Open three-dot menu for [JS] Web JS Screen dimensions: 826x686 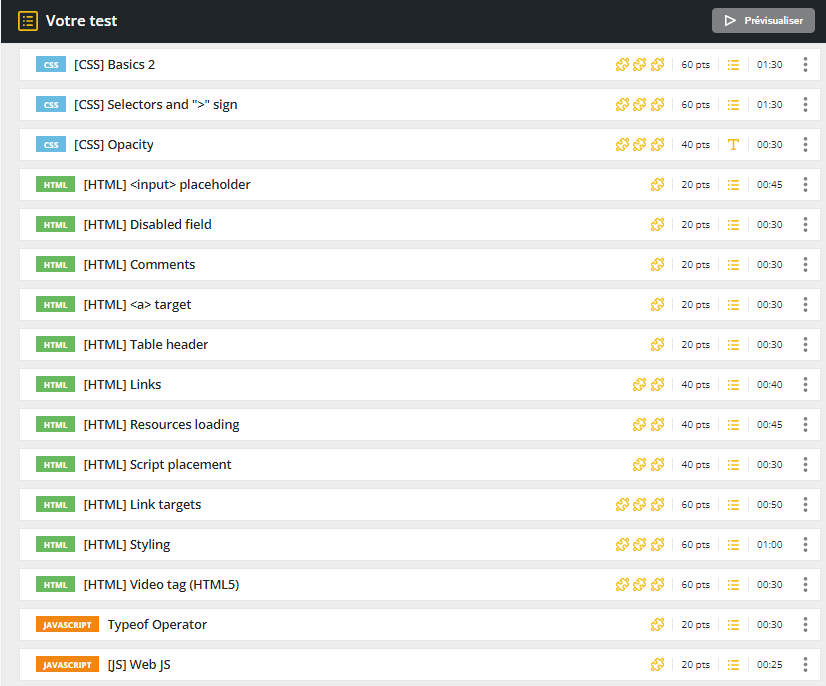point(805,665)
